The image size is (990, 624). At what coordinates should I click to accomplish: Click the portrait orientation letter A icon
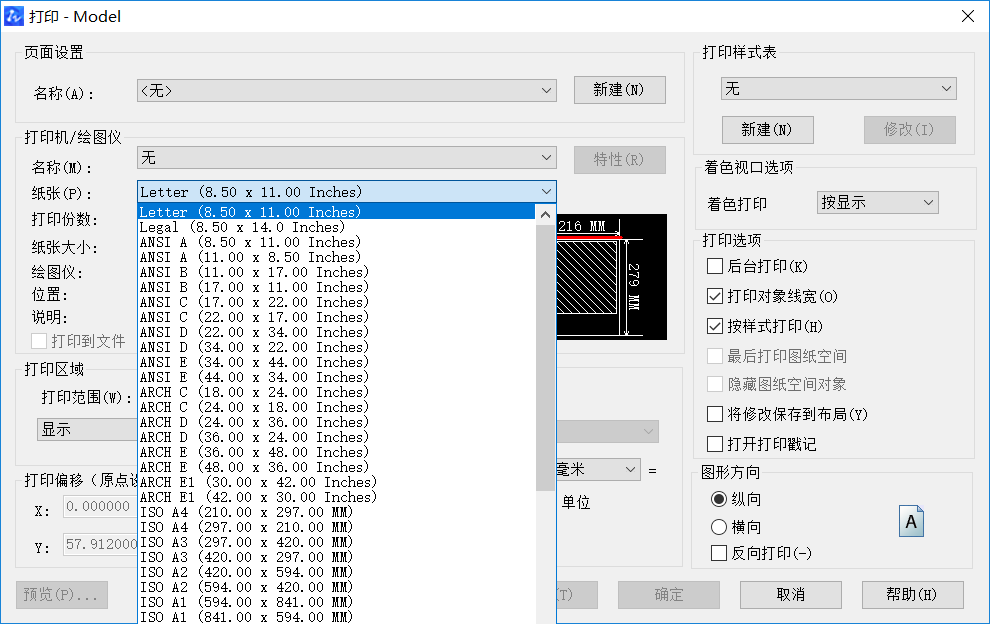click(911, 521)
